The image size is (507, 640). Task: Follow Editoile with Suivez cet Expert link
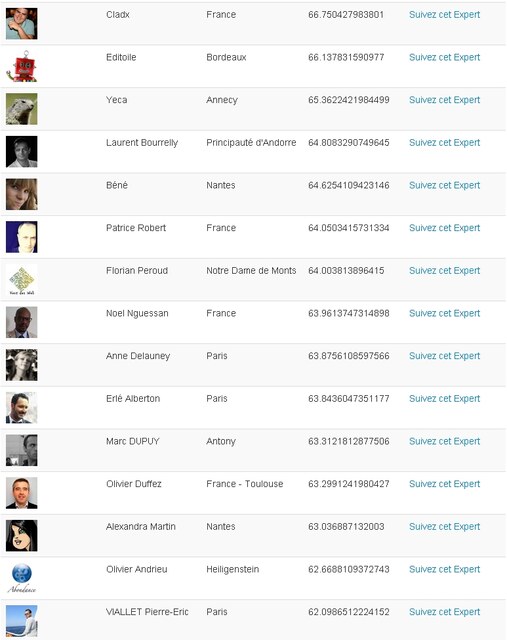[445, 58]
